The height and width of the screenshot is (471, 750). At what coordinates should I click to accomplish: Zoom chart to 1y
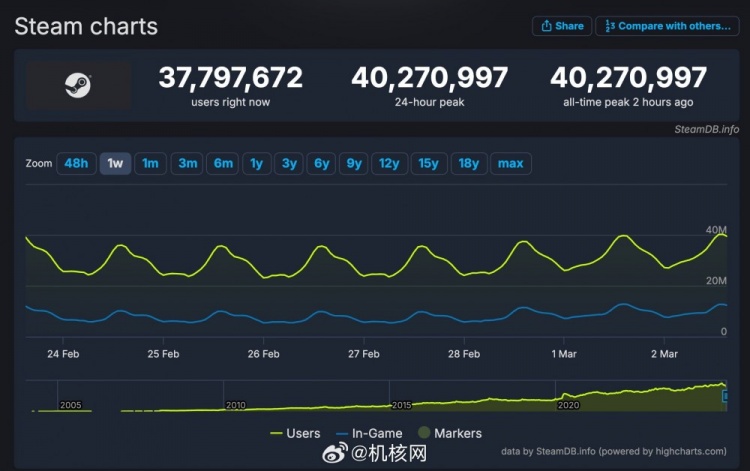point(257,164)
